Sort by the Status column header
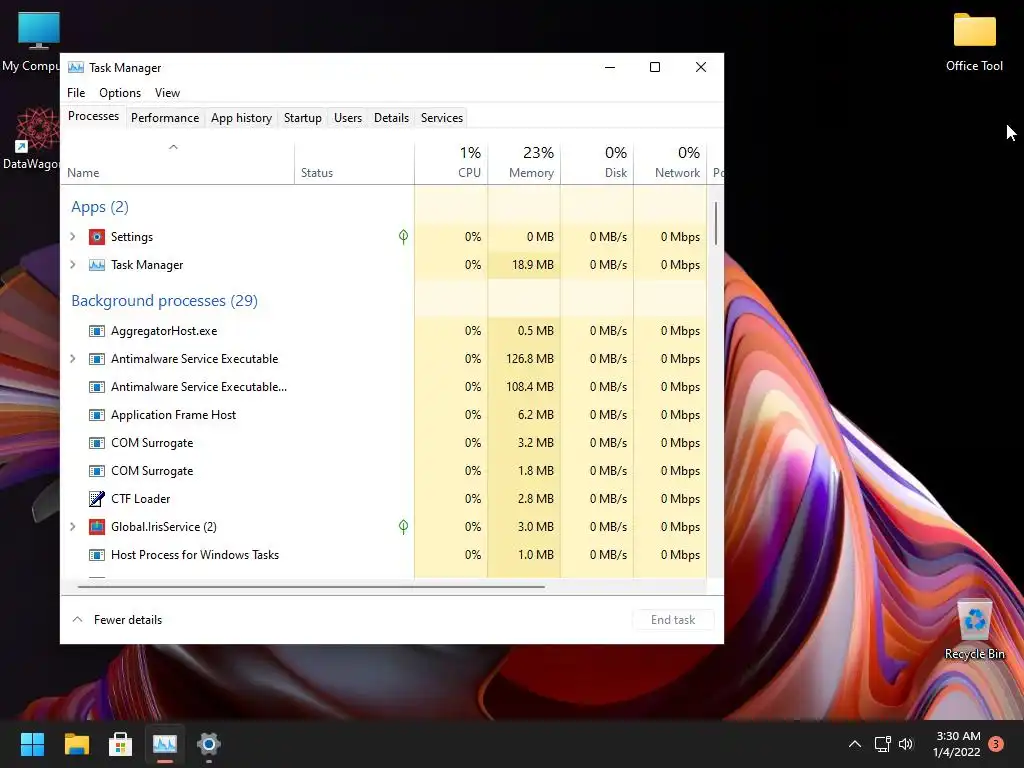 point(354,163)
